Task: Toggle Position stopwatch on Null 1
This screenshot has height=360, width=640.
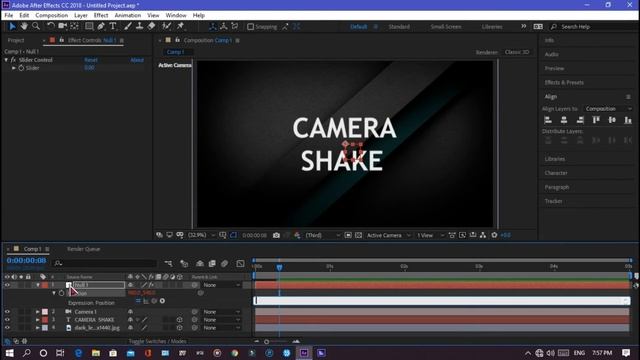Action: (x=62, y=293)
